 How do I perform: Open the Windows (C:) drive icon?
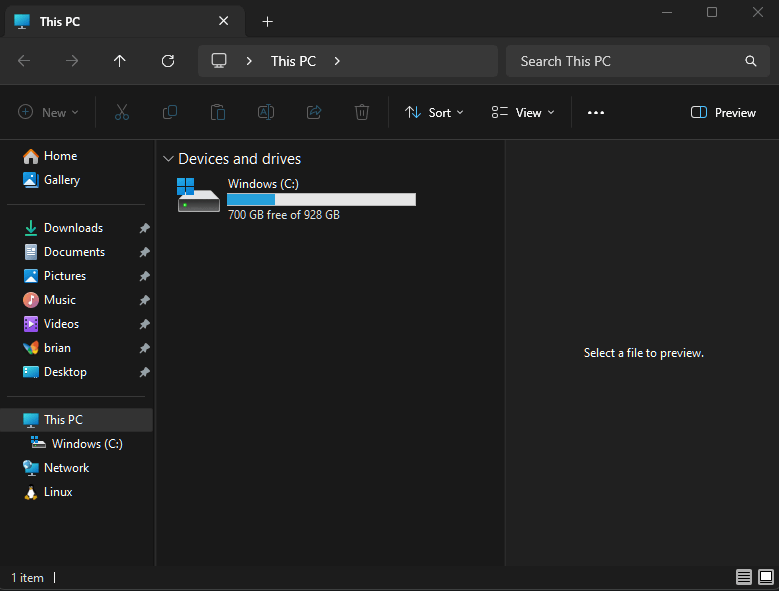[198, 195]
